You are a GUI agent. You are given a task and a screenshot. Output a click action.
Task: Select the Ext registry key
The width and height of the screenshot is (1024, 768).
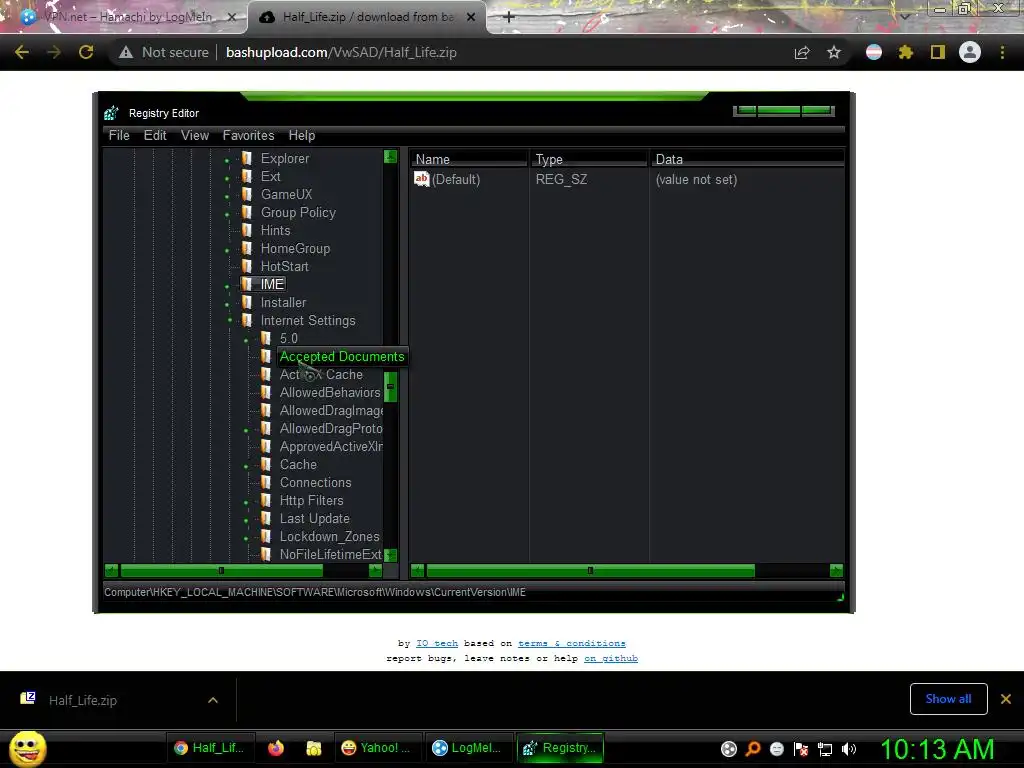coord(270,176)
